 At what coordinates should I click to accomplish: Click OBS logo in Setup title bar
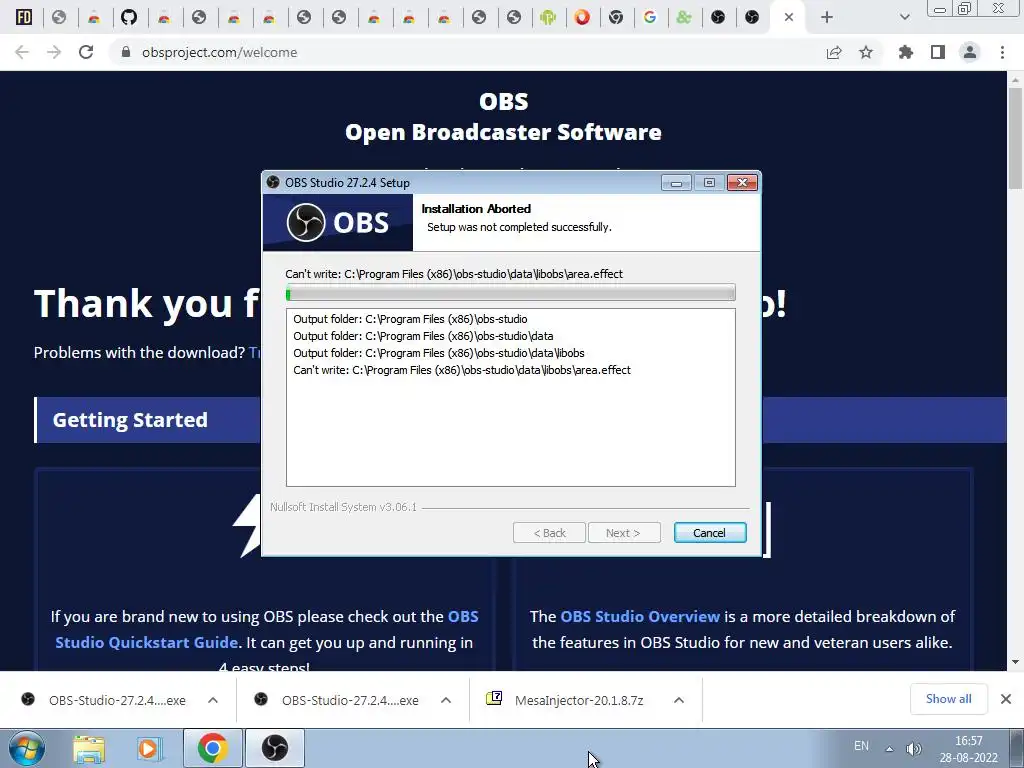[273, 182]
